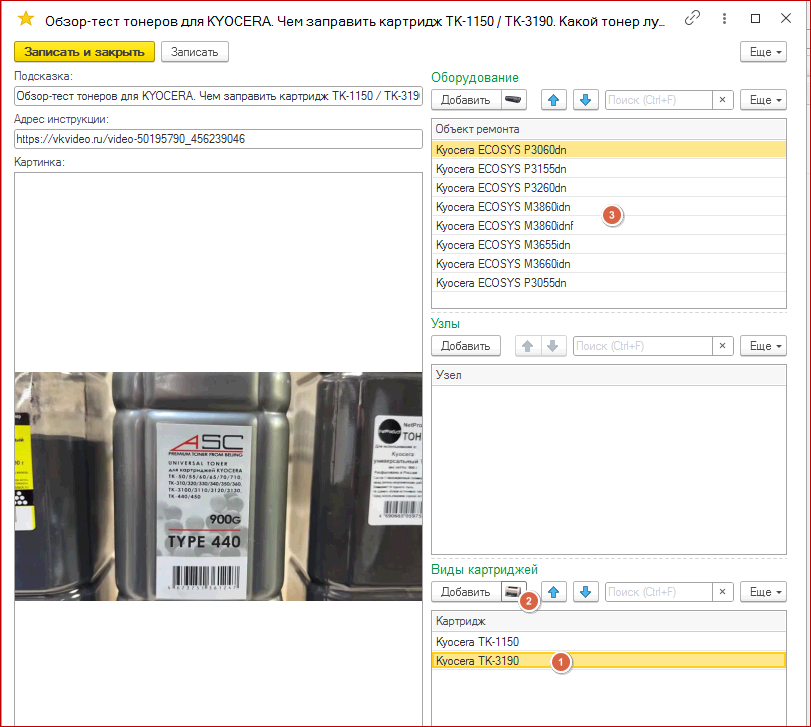The width and height of the screenshot is (811, 727).
Task: Move selected Узлы row up
Action: (x=528, y=346)
